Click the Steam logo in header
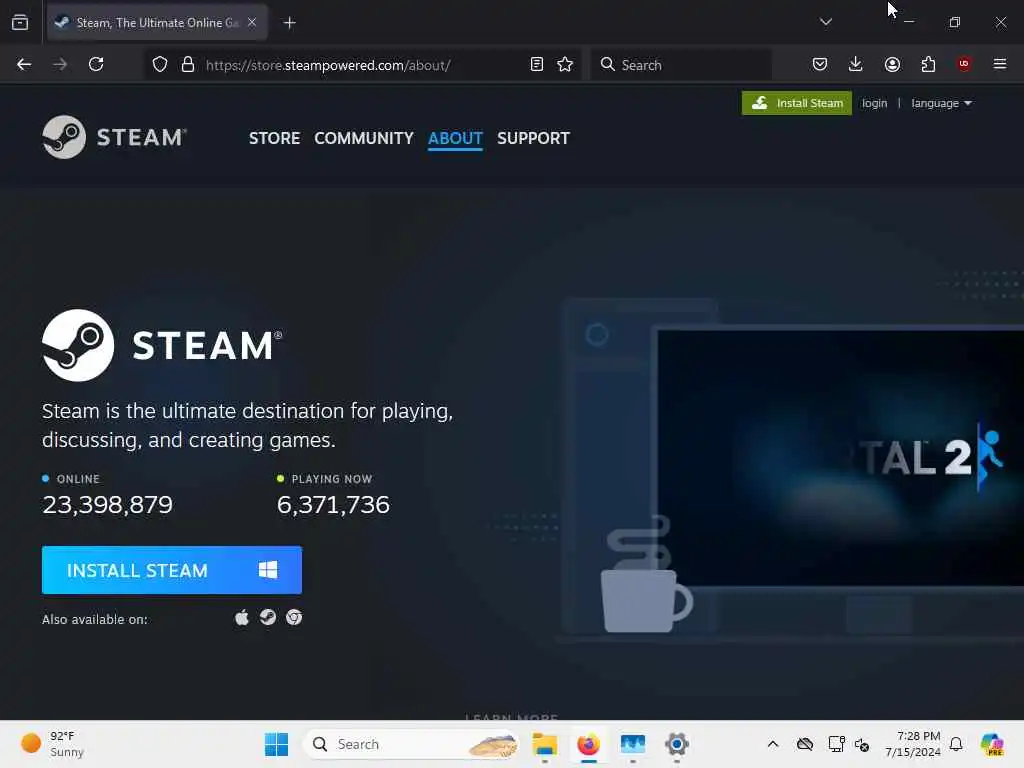Screen dimensions: 1024x768 (115, 137)
